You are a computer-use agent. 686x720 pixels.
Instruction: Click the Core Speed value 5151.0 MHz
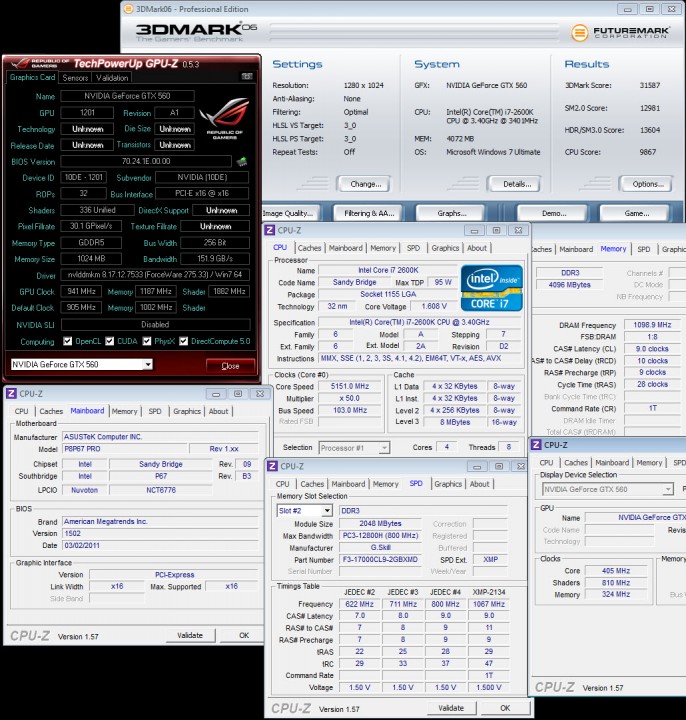[349, 386]
